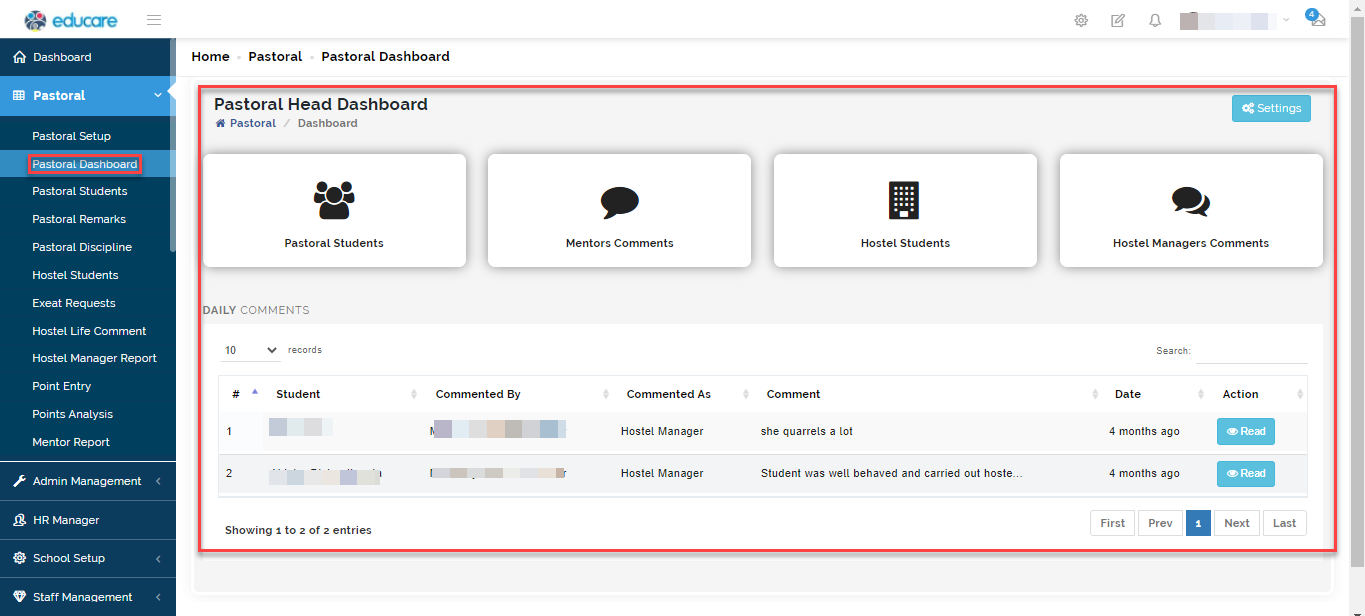Screen dimensions: 1365x616
Task: Click 'Showing 1 to 2 of 2 entries'
Action: 298,530
